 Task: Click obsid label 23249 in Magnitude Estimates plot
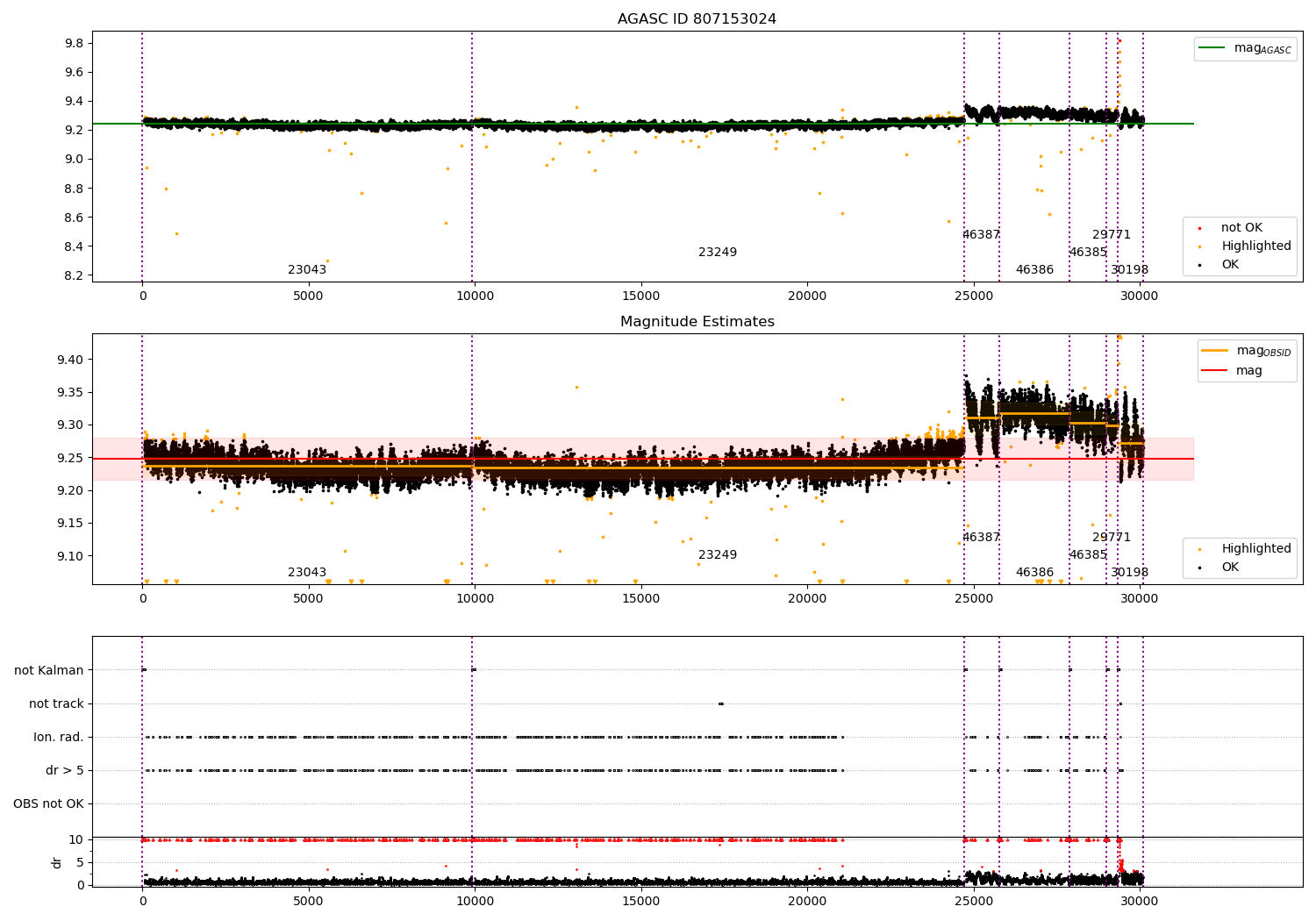[718, 555]
